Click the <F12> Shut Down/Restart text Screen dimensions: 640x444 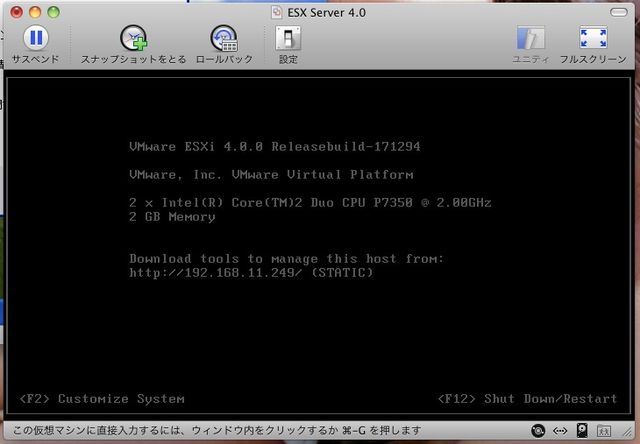point(527,399)
